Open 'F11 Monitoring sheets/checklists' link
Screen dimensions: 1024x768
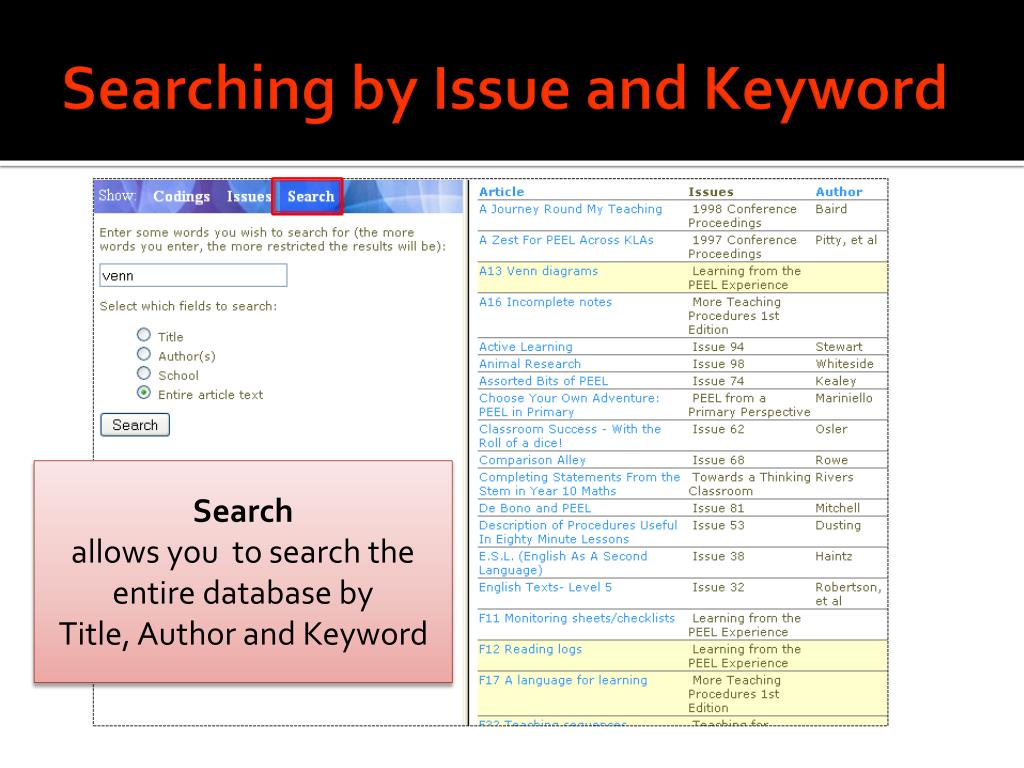click(x=577, y=618)
